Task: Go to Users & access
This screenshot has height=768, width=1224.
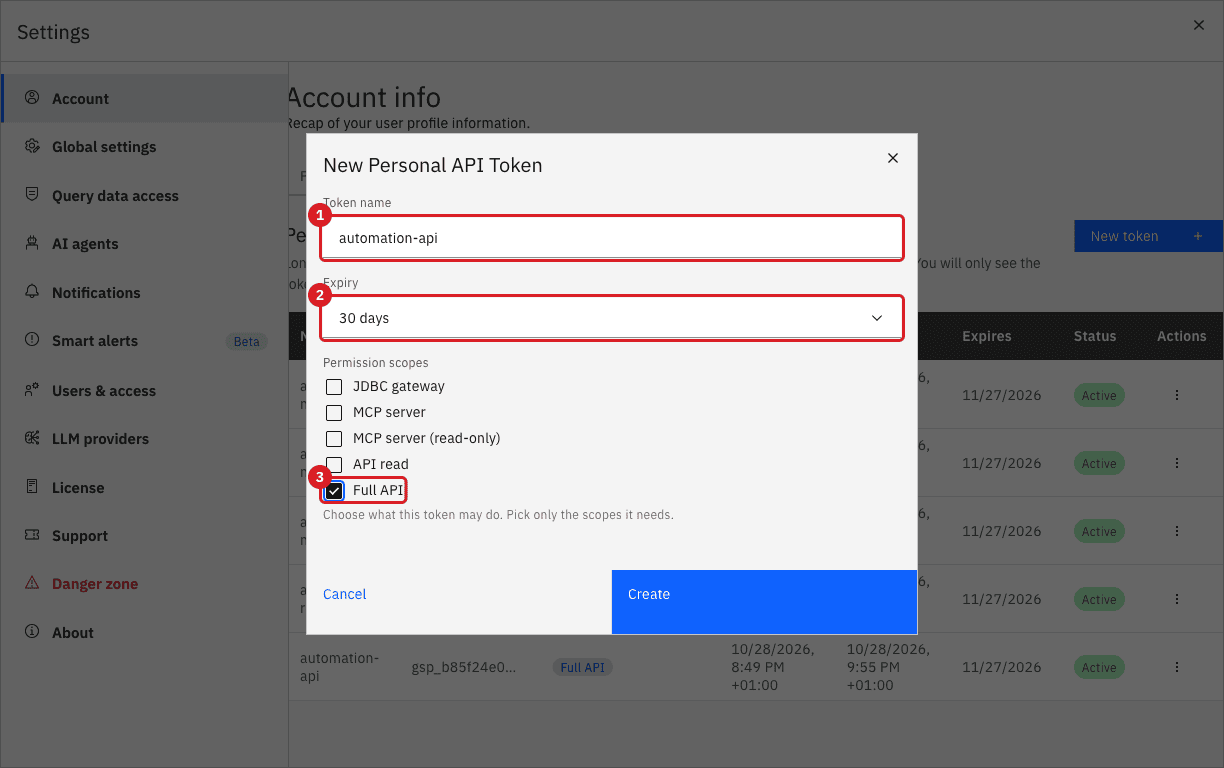Action: click(145, 391)
